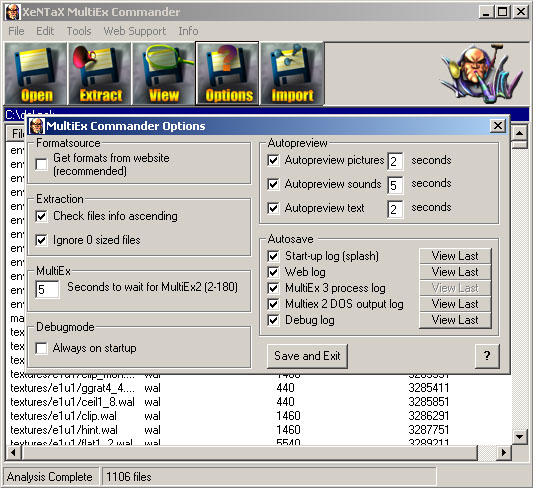This screenshot has width=533, height=488.
Task: Enable Always on startup debugmode
Action: 41,348
